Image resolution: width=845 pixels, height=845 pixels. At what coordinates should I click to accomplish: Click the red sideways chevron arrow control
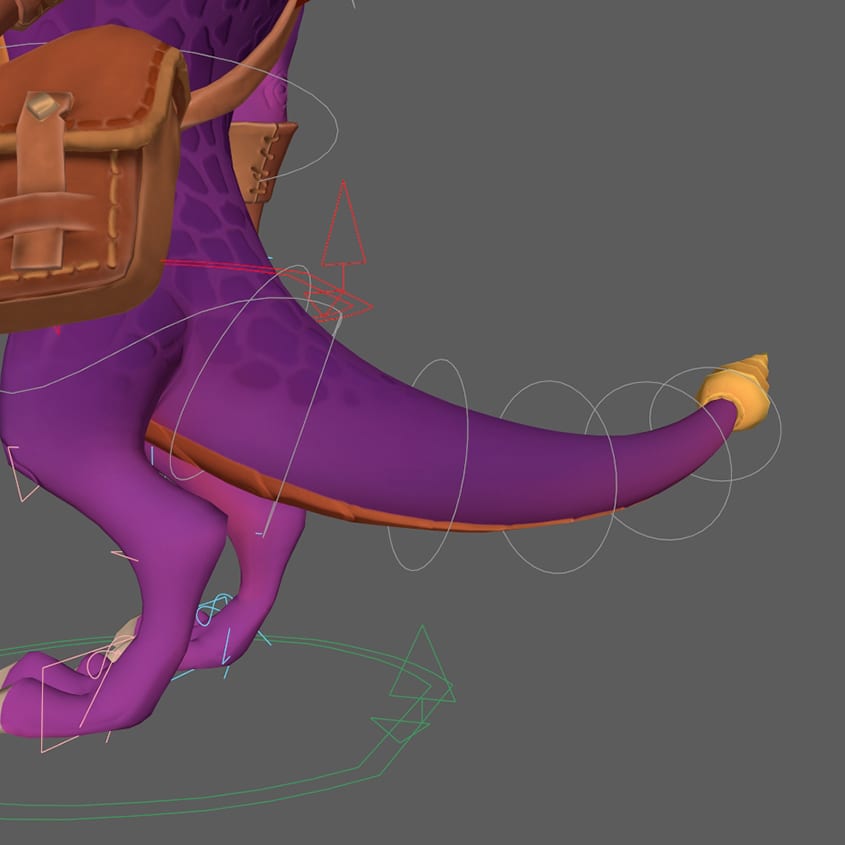pyautogui.click(x=352, y=303)
